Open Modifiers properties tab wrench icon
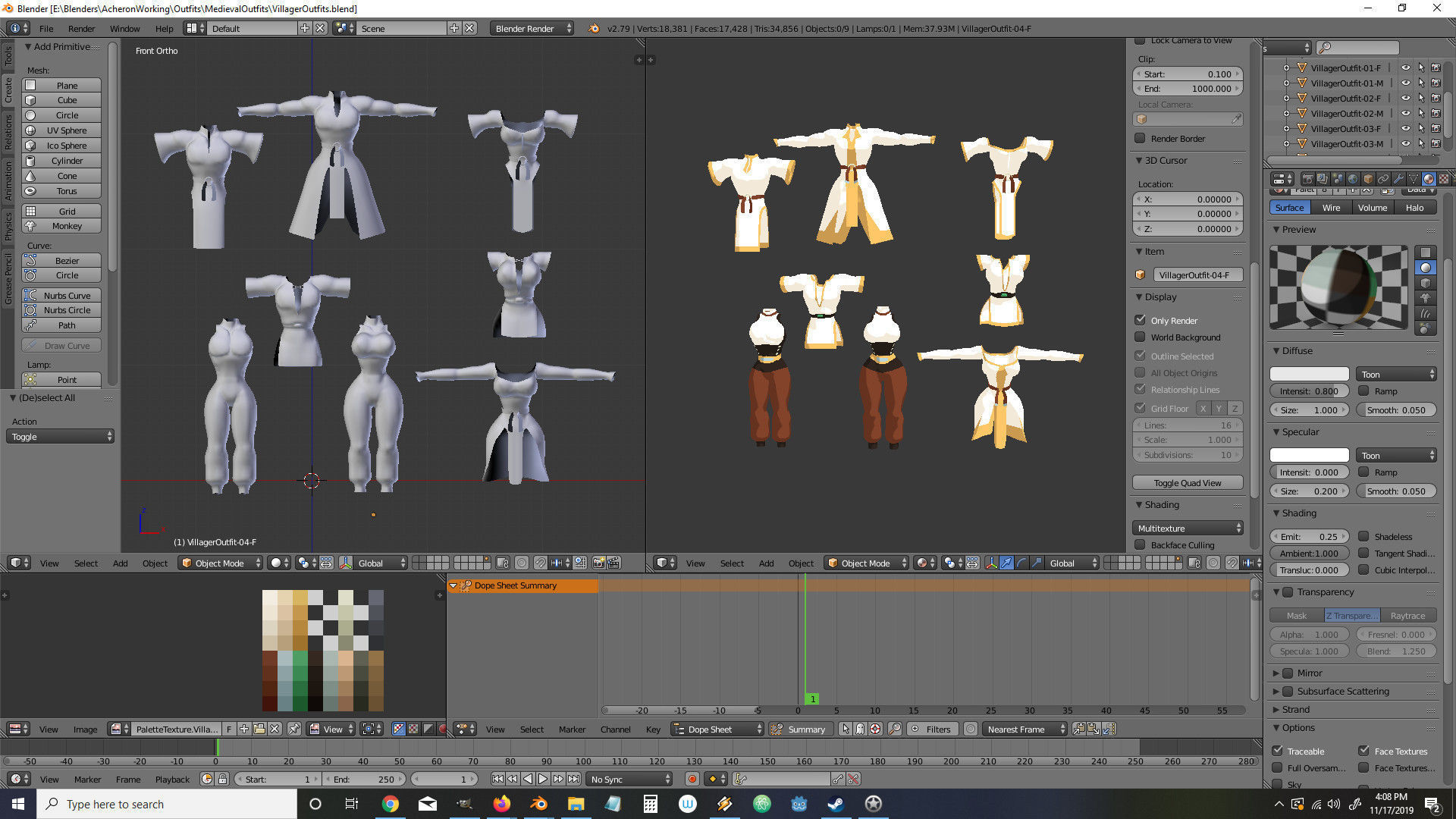Screen dimensions: 1456x819 [x=1398, y=179]
